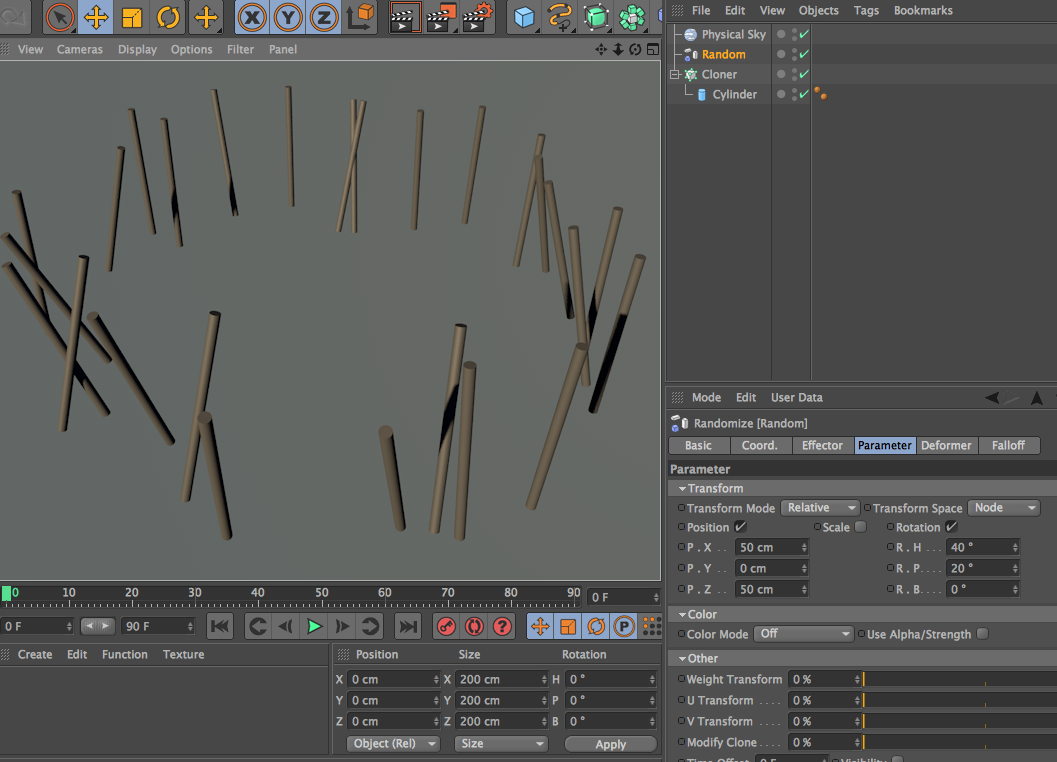Toggle the X axis lock
The image size is (1057, 762).
point(251,17)
